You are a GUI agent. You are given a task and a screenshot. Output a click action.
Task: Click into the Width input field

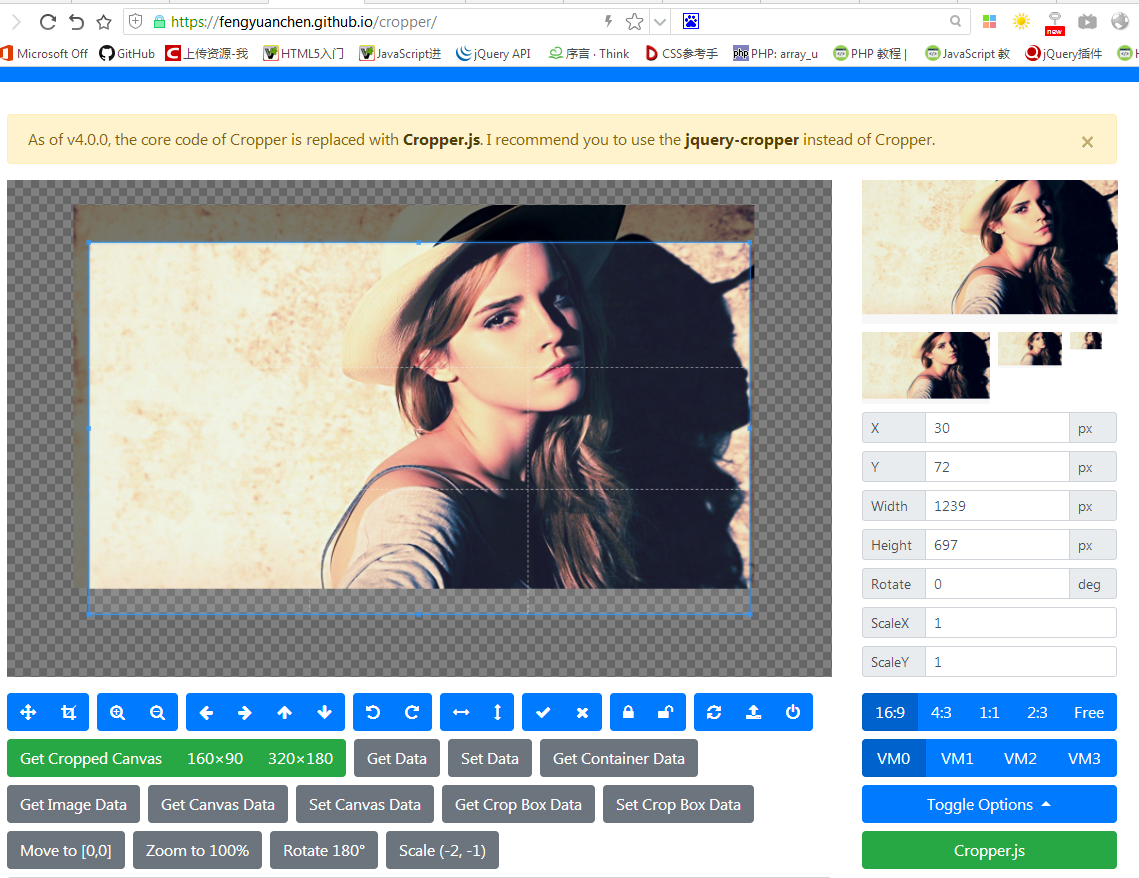pyautogui.click(x=996, y=506)
